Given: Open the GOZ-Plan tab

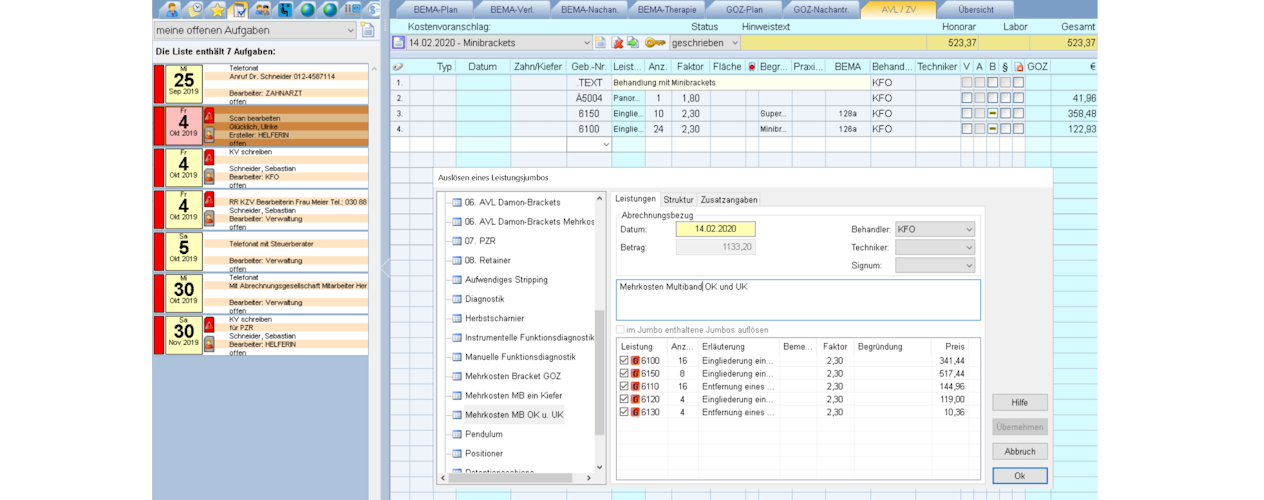Looking at the screenshot, I should pos(742,9).
